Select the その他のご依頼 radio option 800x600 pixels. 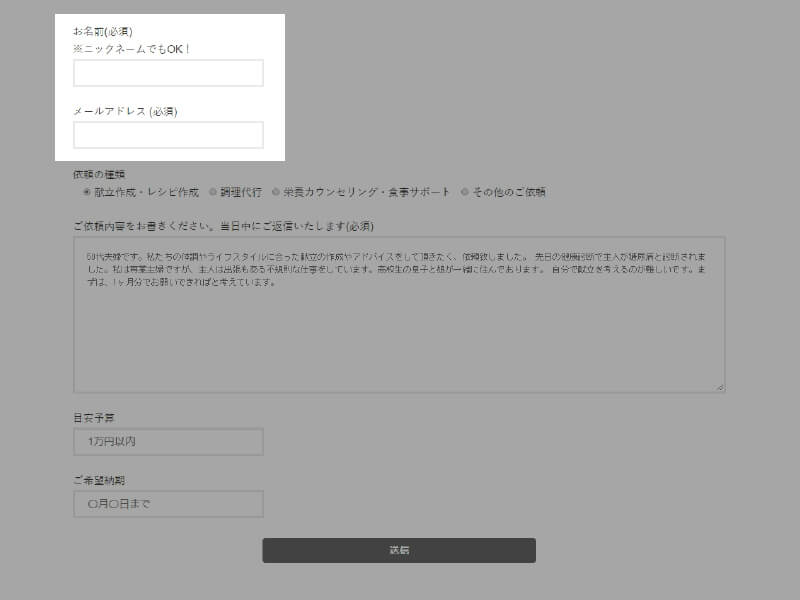(465, 192)
